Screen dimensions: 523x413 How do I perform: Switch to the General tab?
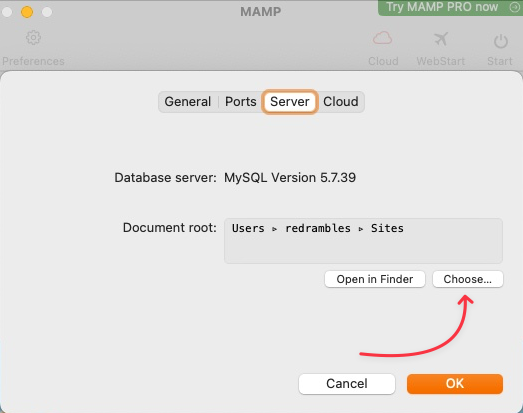pos(188,101)
